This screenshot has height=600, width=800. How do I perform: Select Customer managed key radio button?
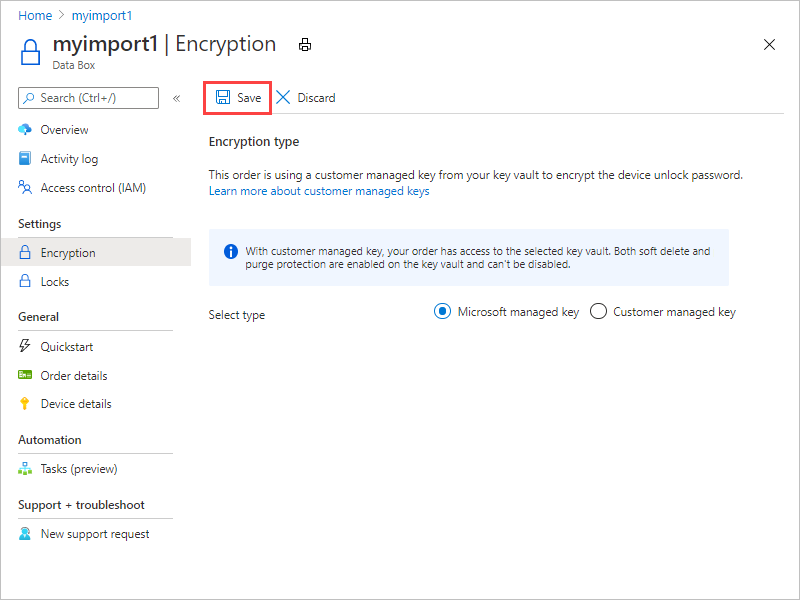tap(598, 311)
